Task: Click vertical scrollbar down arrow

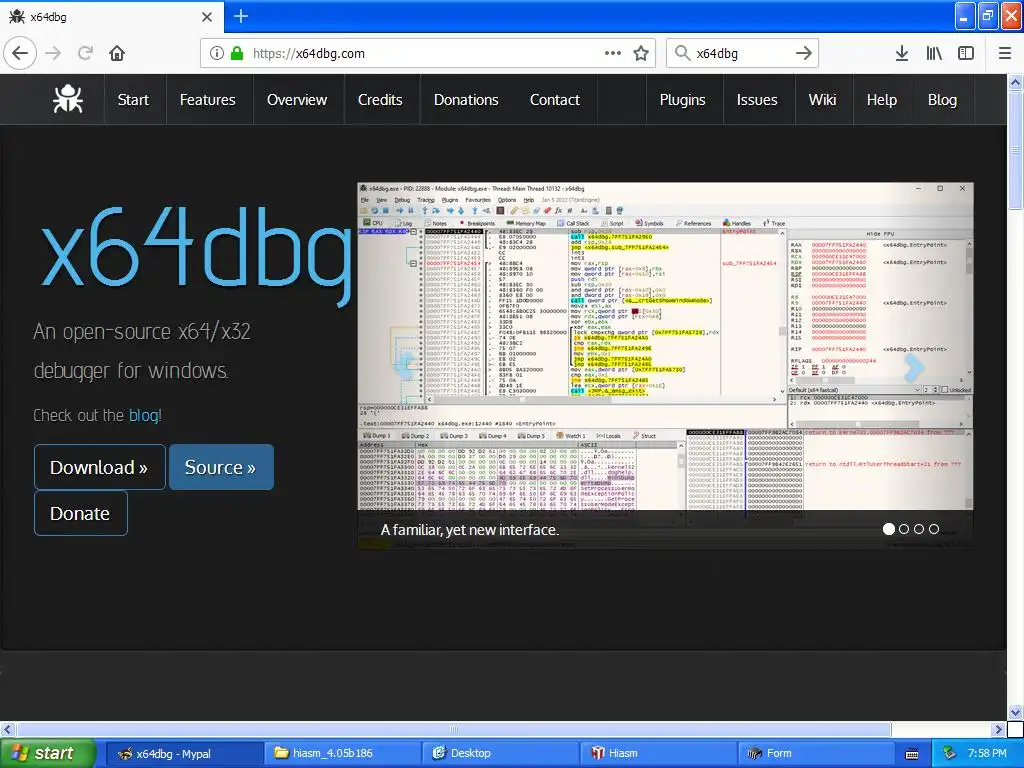Action: coord(1015,712)
